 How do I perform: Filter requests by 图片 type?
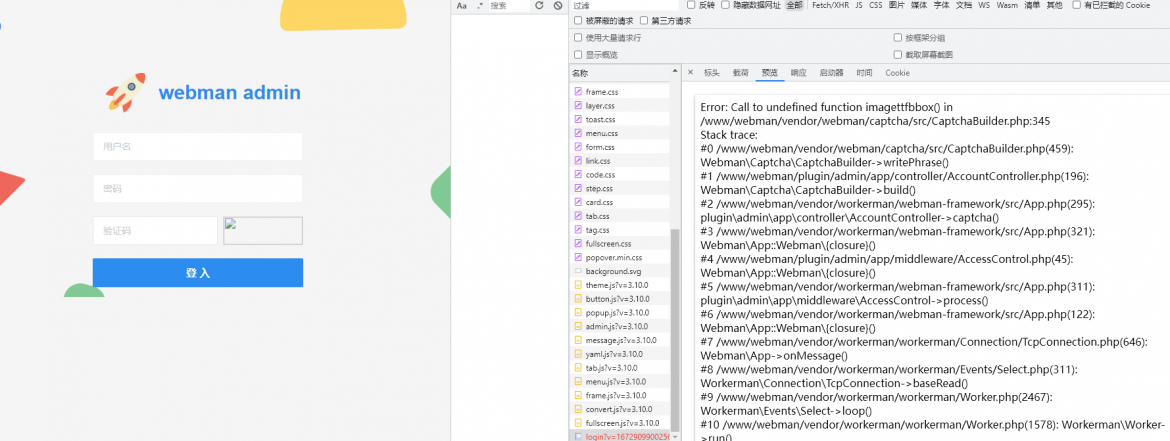[897, 5]
